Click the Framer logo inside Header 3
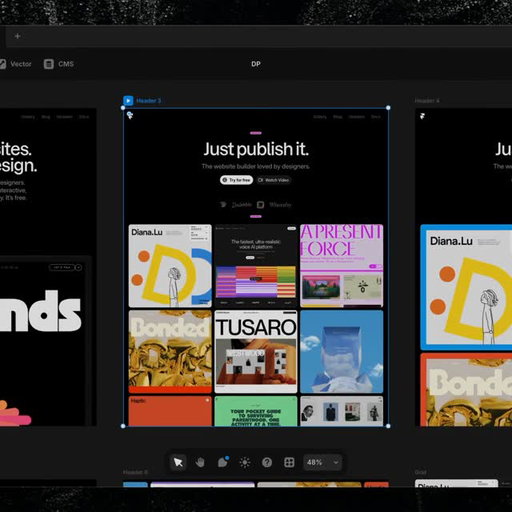The height and width of the screenshot is (512, 512). click(x=130, y=115)
